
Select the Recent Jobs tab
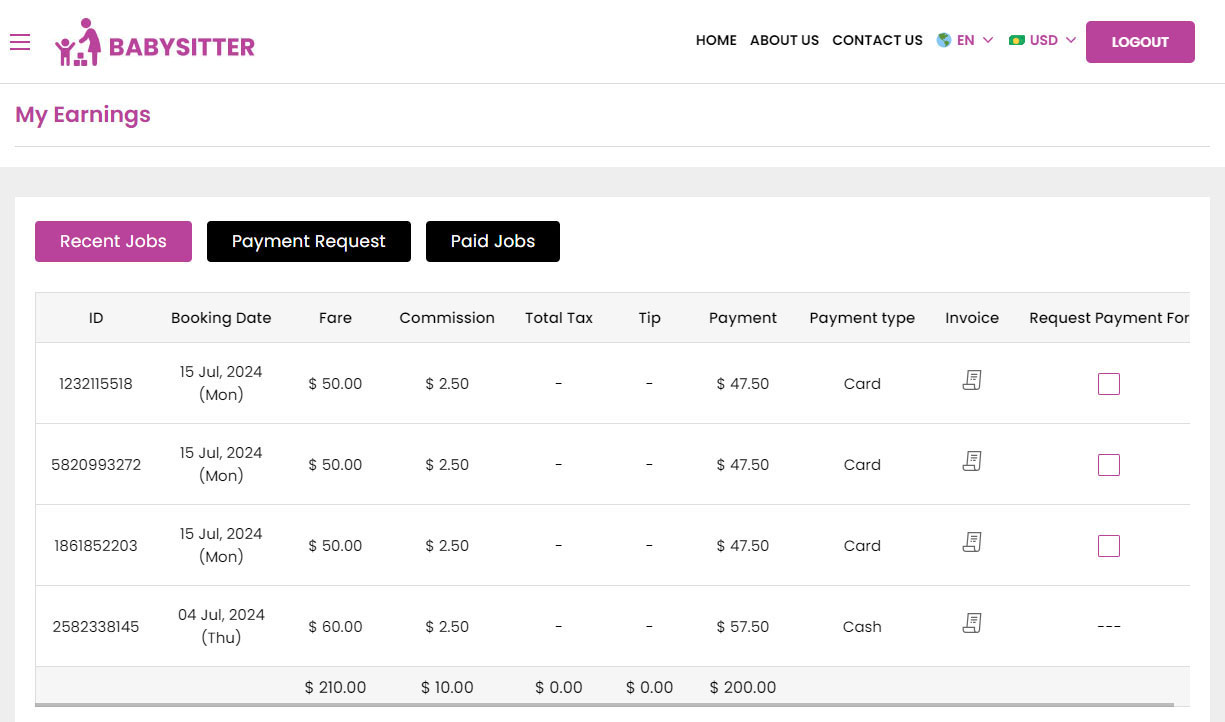pyautogui.click(x=113, y=242)
